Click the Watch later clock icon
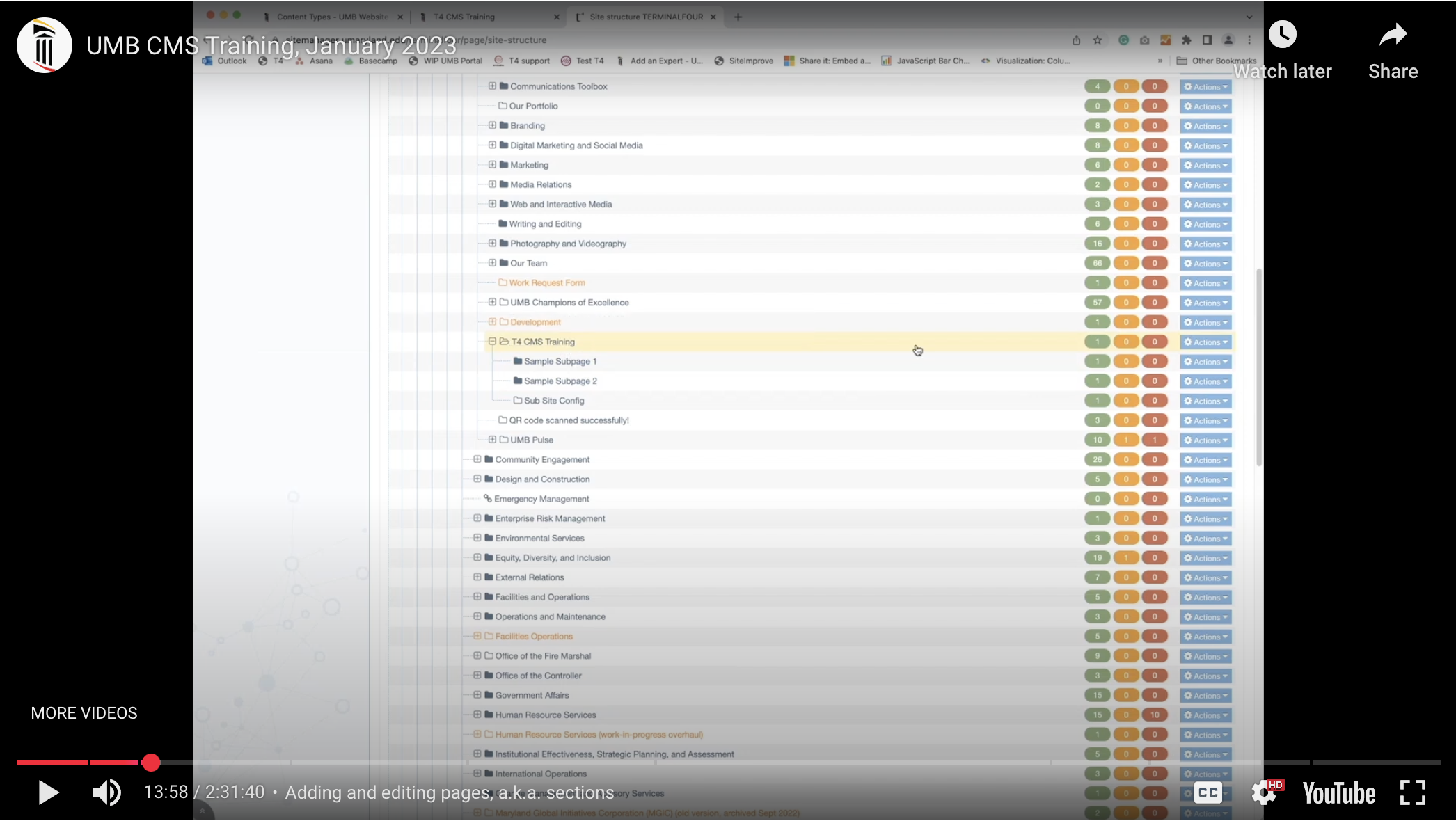 point(1282,35)
